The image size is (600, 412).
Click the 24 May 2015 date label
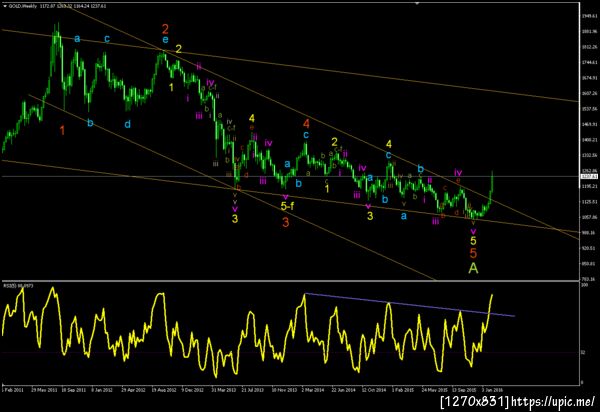pyautogui.click(x=435, y=390)
